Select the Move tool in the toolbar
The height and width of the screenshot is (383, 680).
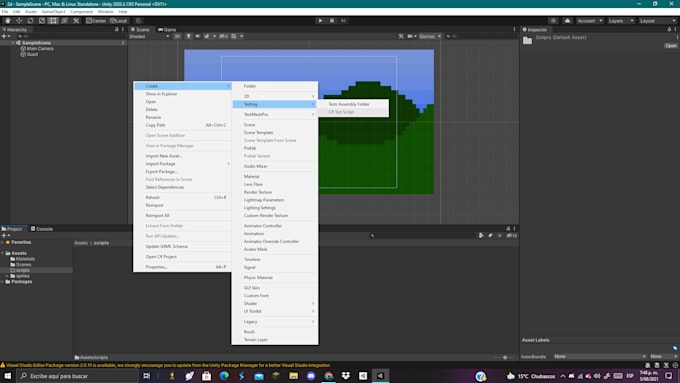tap(19, 21)
